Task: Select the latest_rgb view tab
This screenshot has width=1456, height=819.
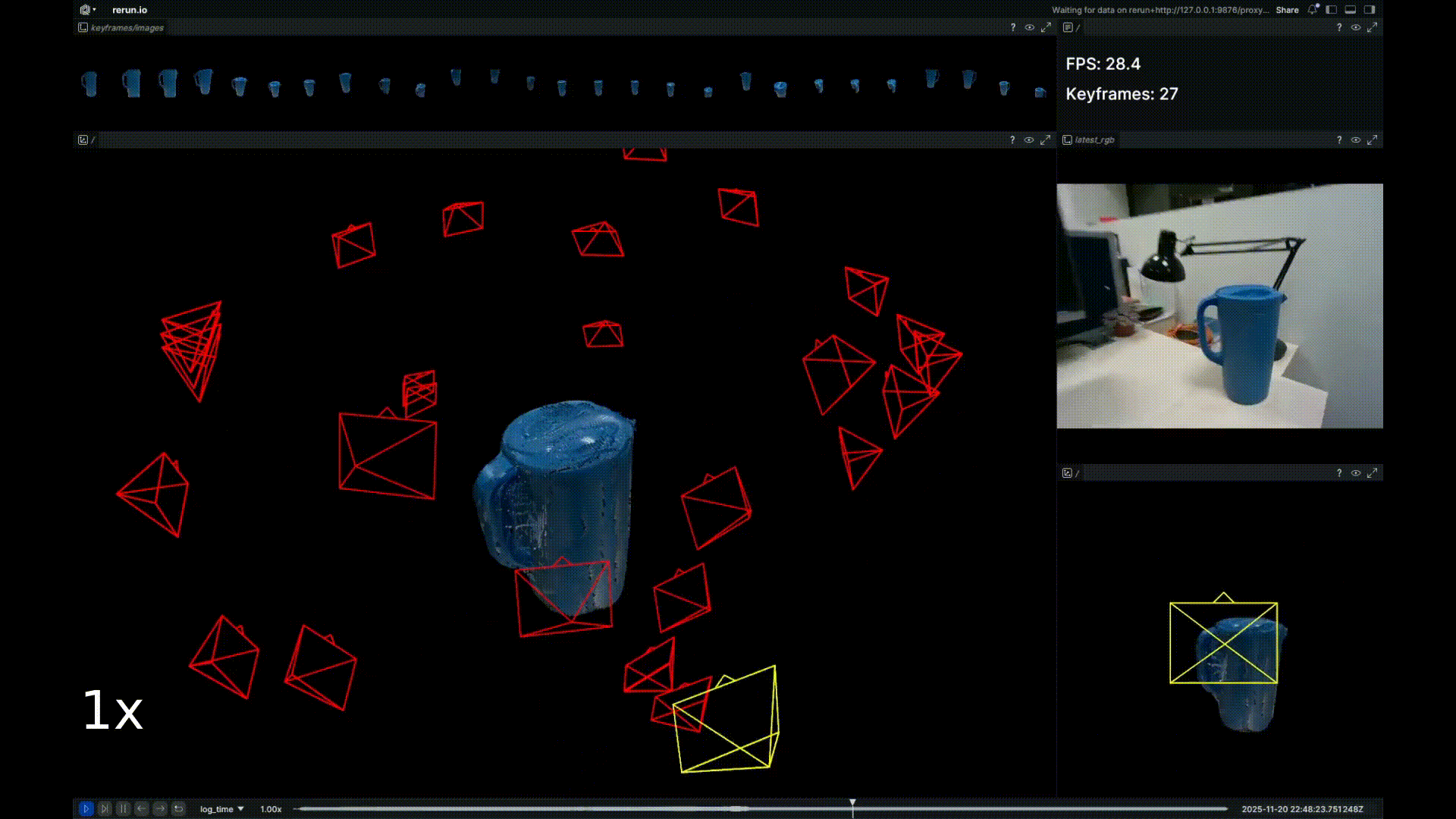Action: coord(1094,140)
